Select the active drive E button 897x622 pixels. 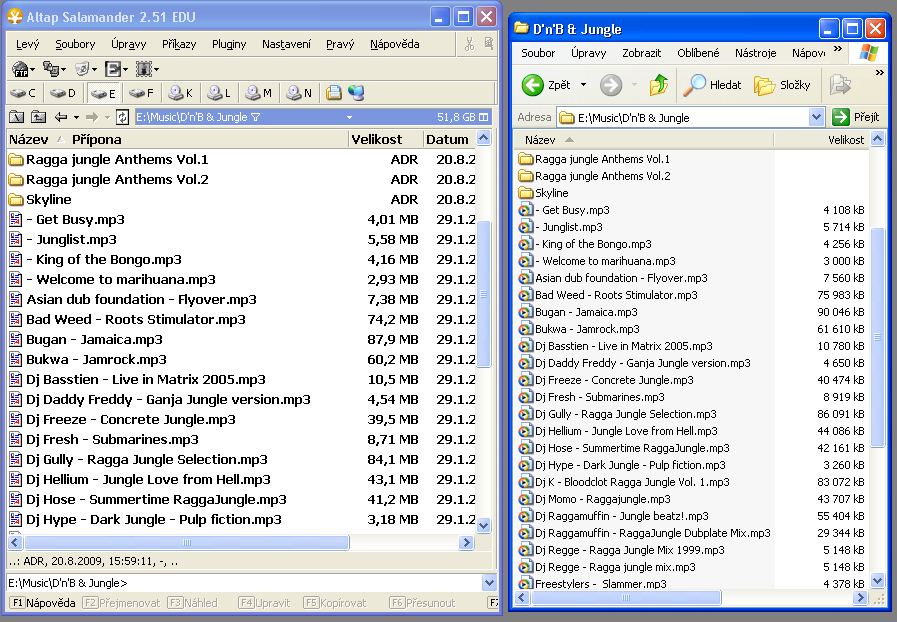(x=103, y=93)
